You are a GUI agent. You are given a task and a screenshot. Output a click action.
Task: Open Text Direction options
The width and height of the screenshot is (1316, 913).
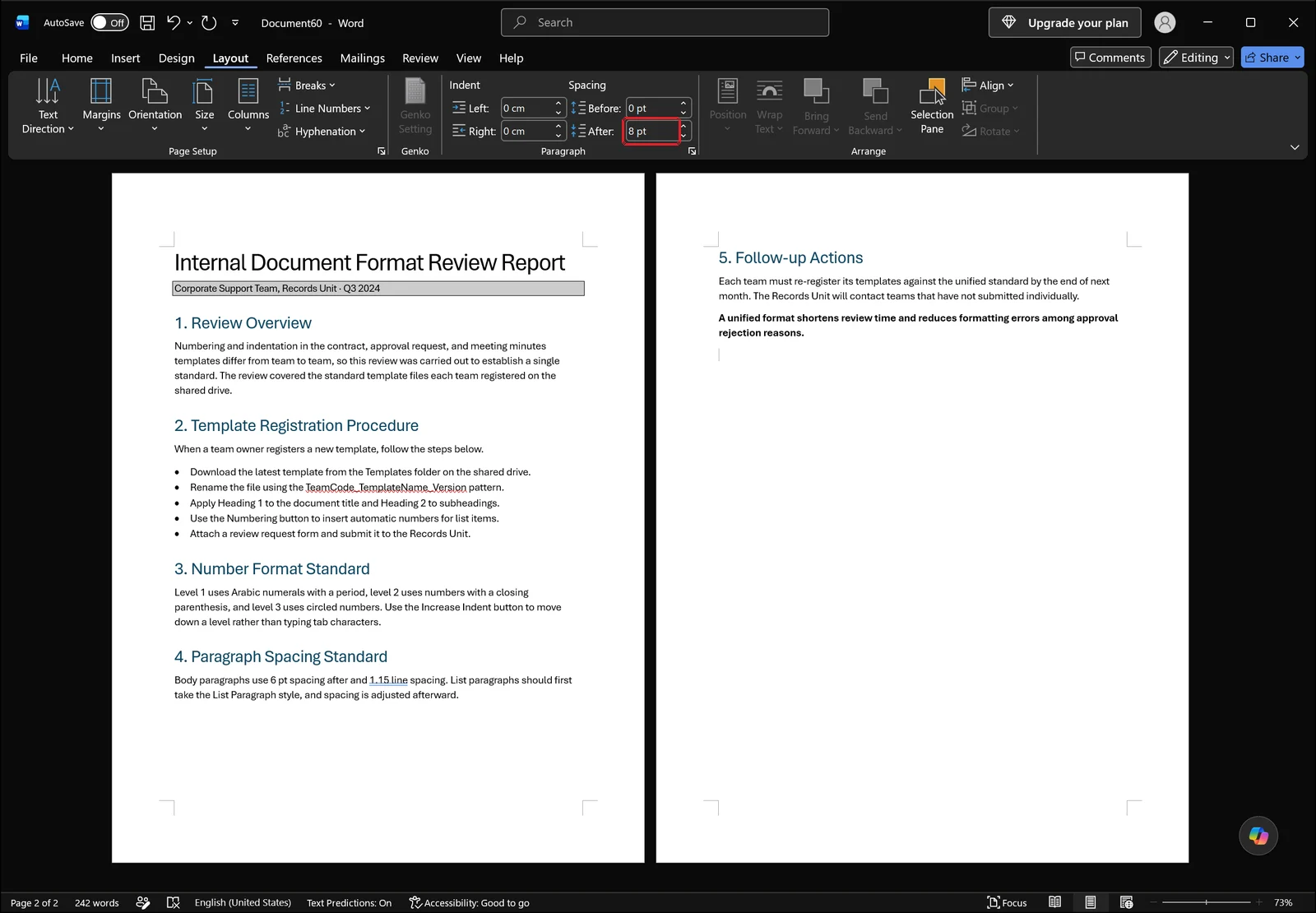[48, 106]
